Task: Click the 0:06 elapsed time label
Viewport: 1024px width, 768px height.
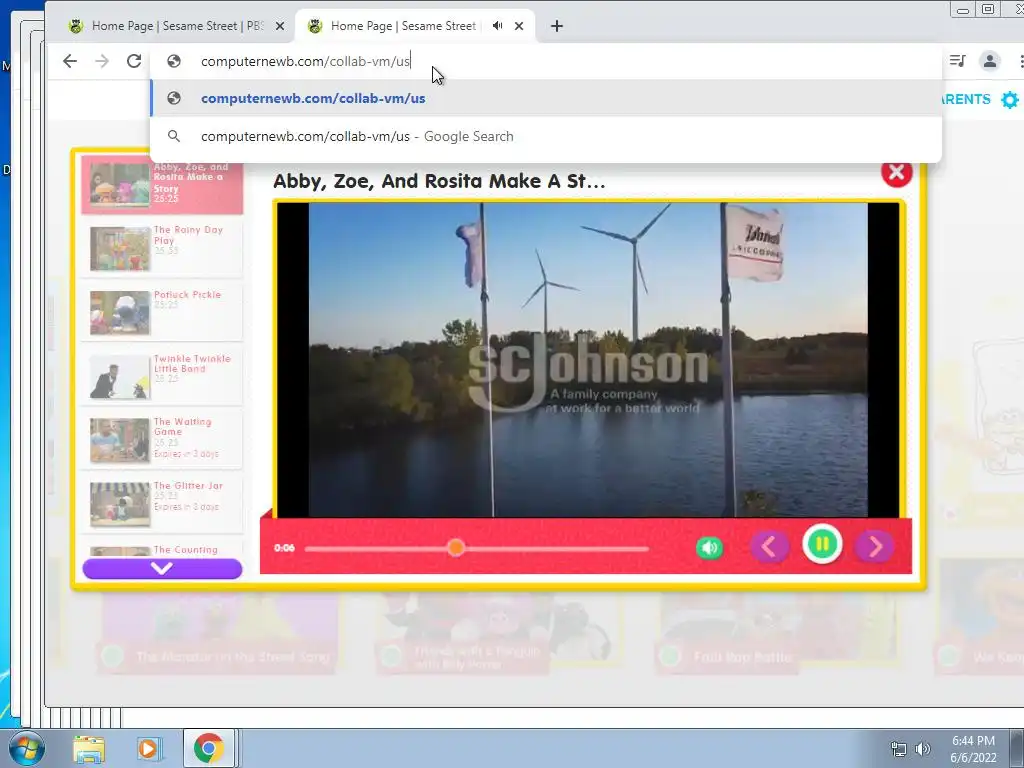Action: (x=284, y=548)
